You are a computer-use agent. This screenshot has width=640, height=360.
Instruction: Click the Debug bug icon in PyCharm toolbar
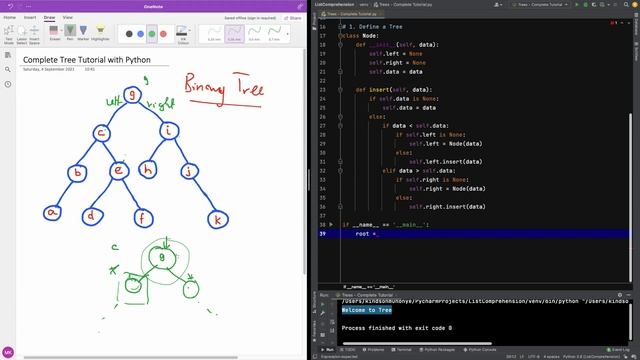[x=585, y=4]
